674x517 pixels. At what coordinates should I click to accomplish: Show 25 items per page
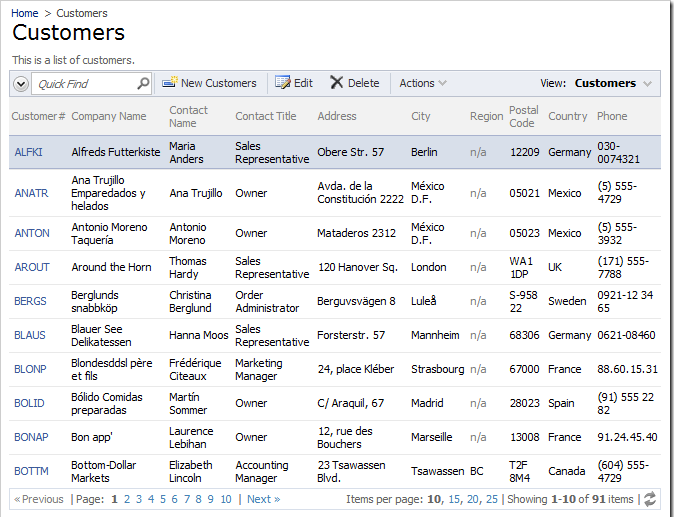tap(492, 499)
